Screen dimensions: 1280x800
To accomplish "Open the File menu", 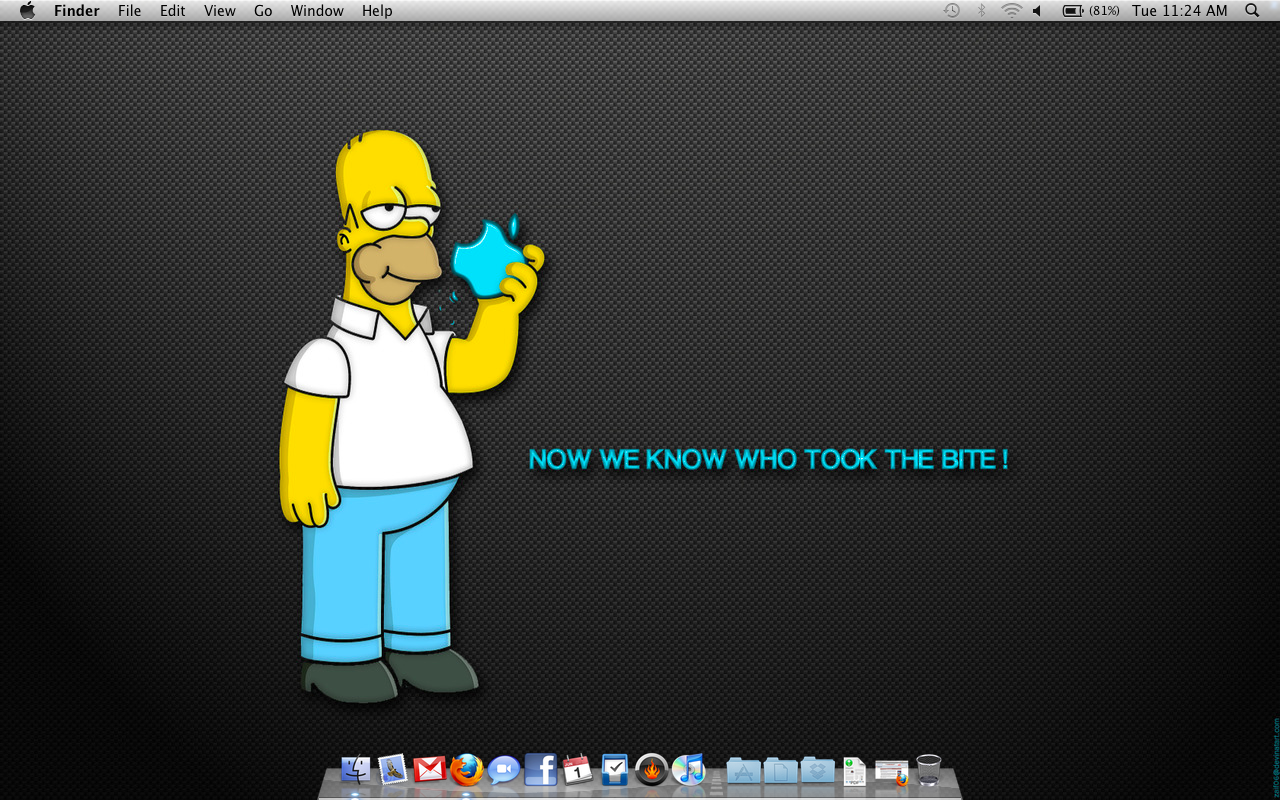I will (x=129, y=11).
